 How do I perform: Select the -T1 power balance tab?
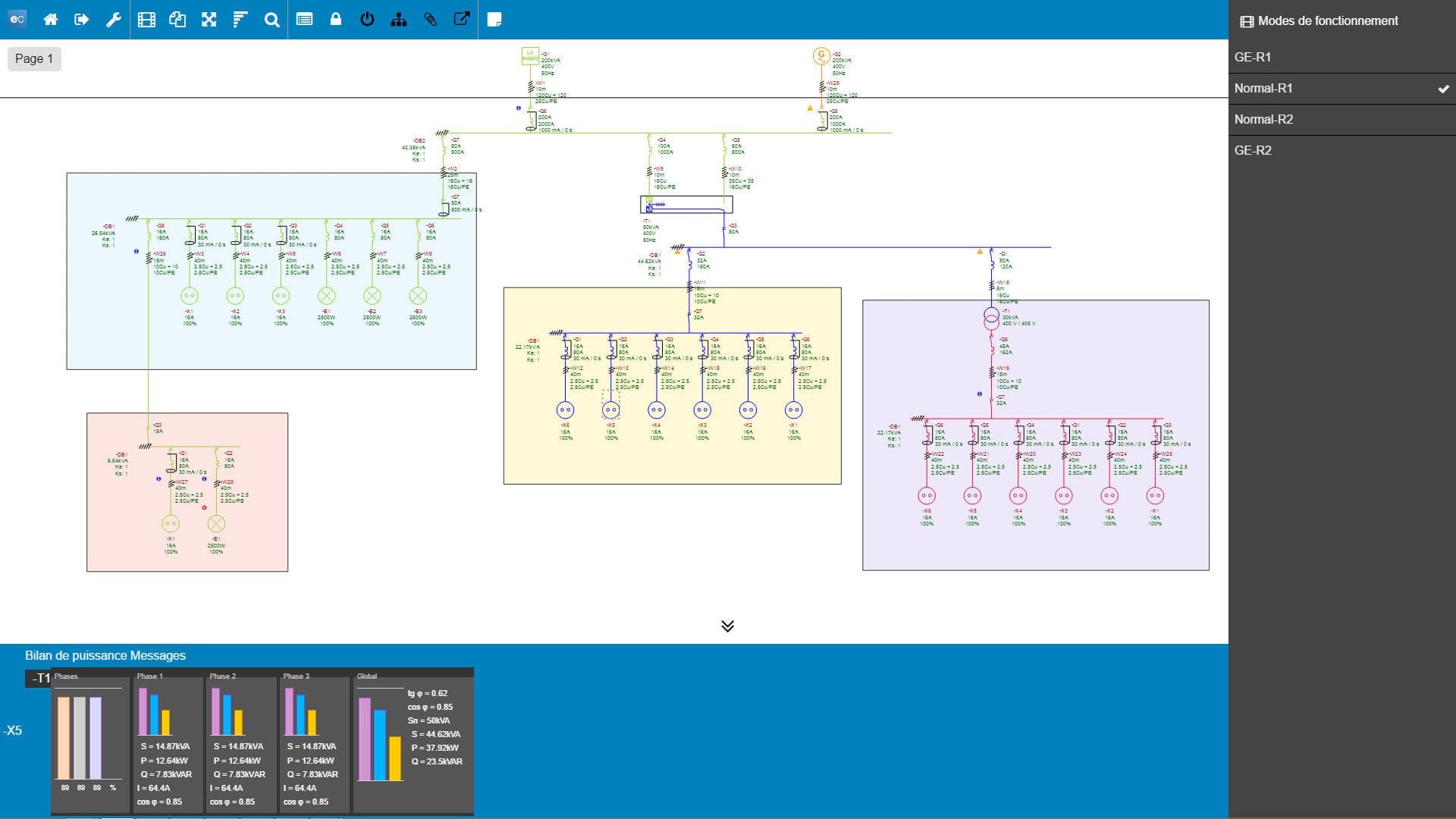[39, 679]
